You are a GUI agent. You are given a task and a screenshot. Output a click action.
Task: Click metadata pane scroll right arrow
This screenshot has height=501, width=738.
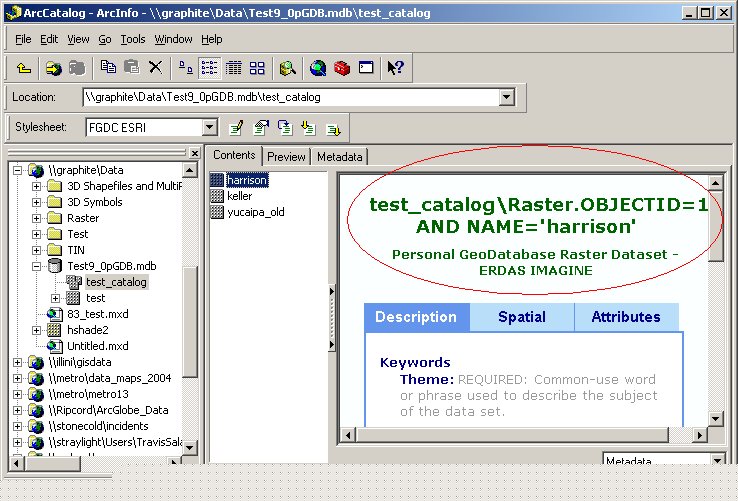click(699, 435)
